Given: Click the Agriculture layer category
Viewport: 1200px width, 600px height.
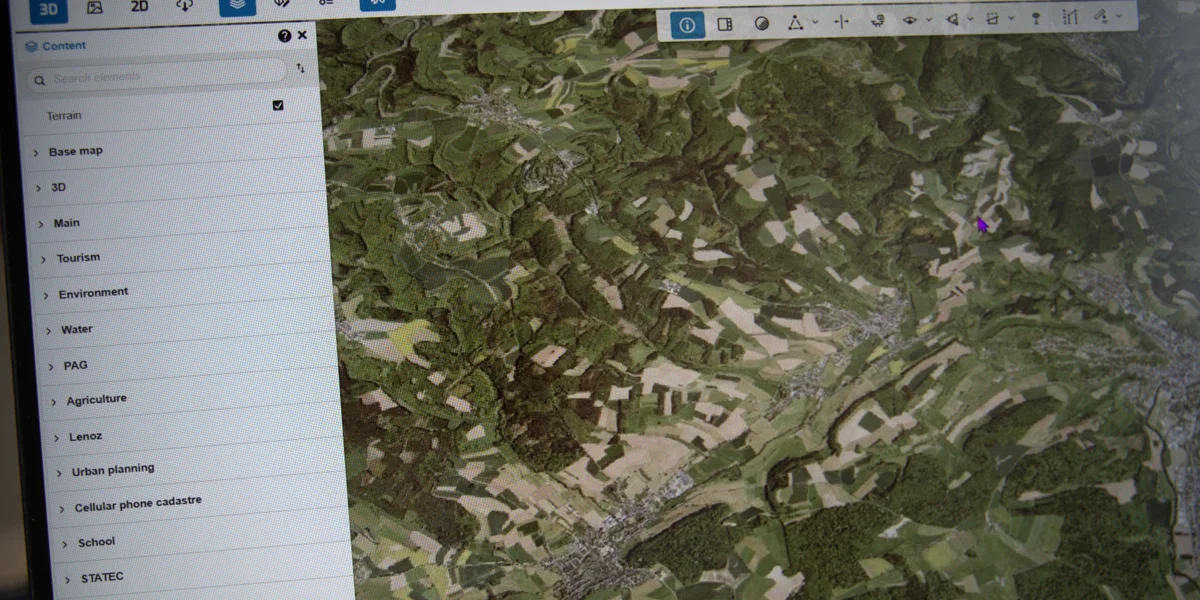Looking at the screenshot, I should 96,399.
